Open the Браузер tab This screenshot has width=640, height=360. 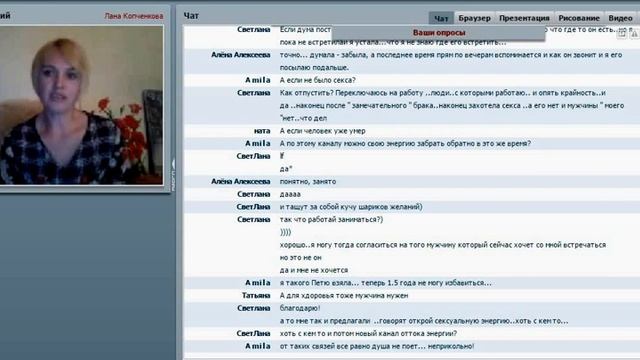tap(474, 18)
